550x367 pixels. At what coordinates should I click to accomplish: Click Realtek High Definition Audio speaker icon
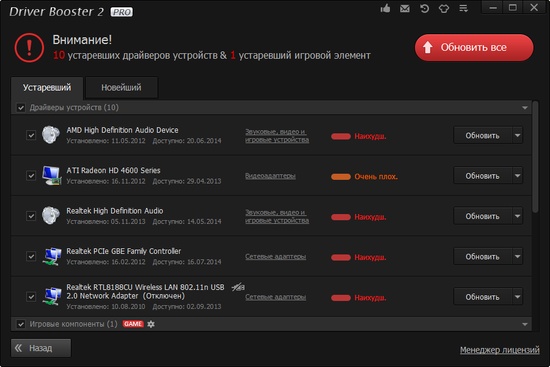[51, 215]
